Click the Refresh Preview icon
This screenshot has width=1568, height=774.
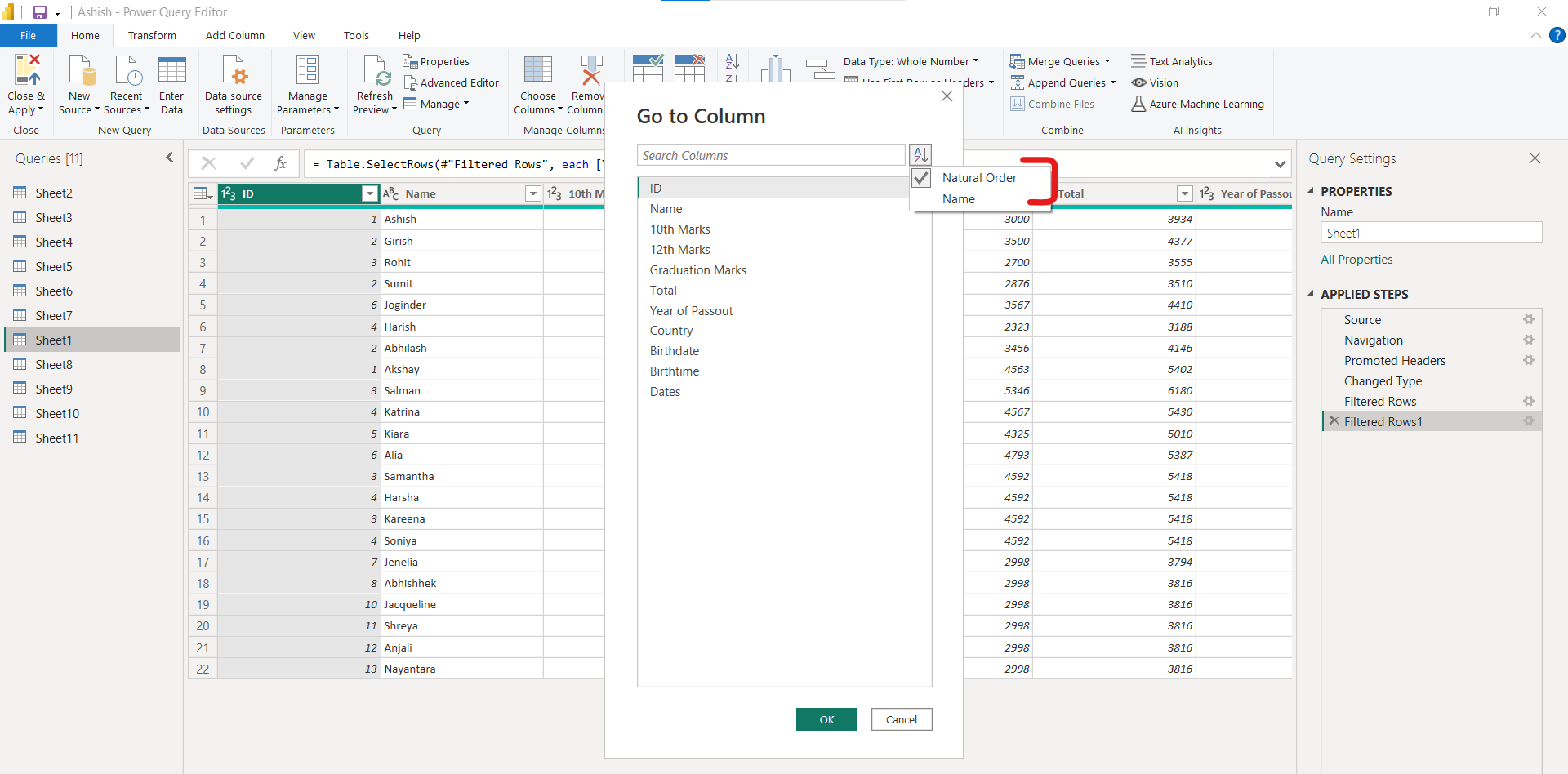[376, 72]
